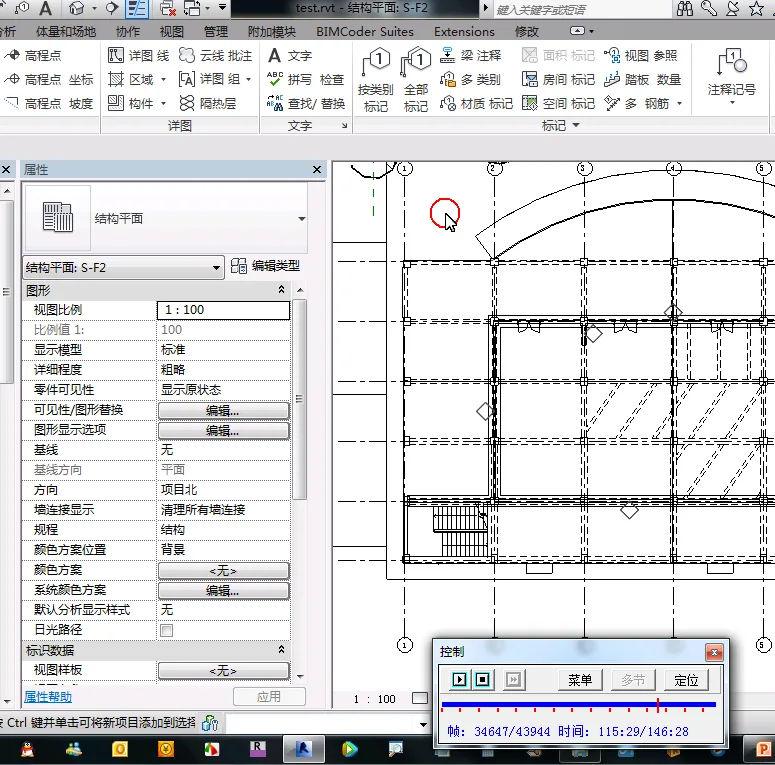Collapse the 图形 properties group

tap(281, 290)
